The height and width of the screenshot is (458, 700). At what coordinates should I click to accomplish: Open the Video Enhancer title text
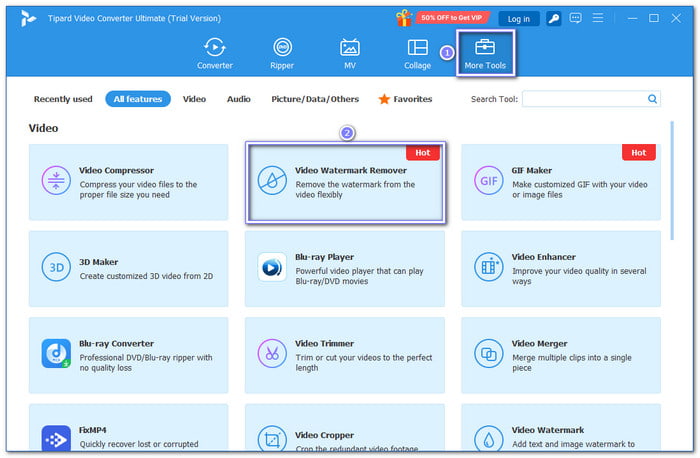click(x=544, y=257)
